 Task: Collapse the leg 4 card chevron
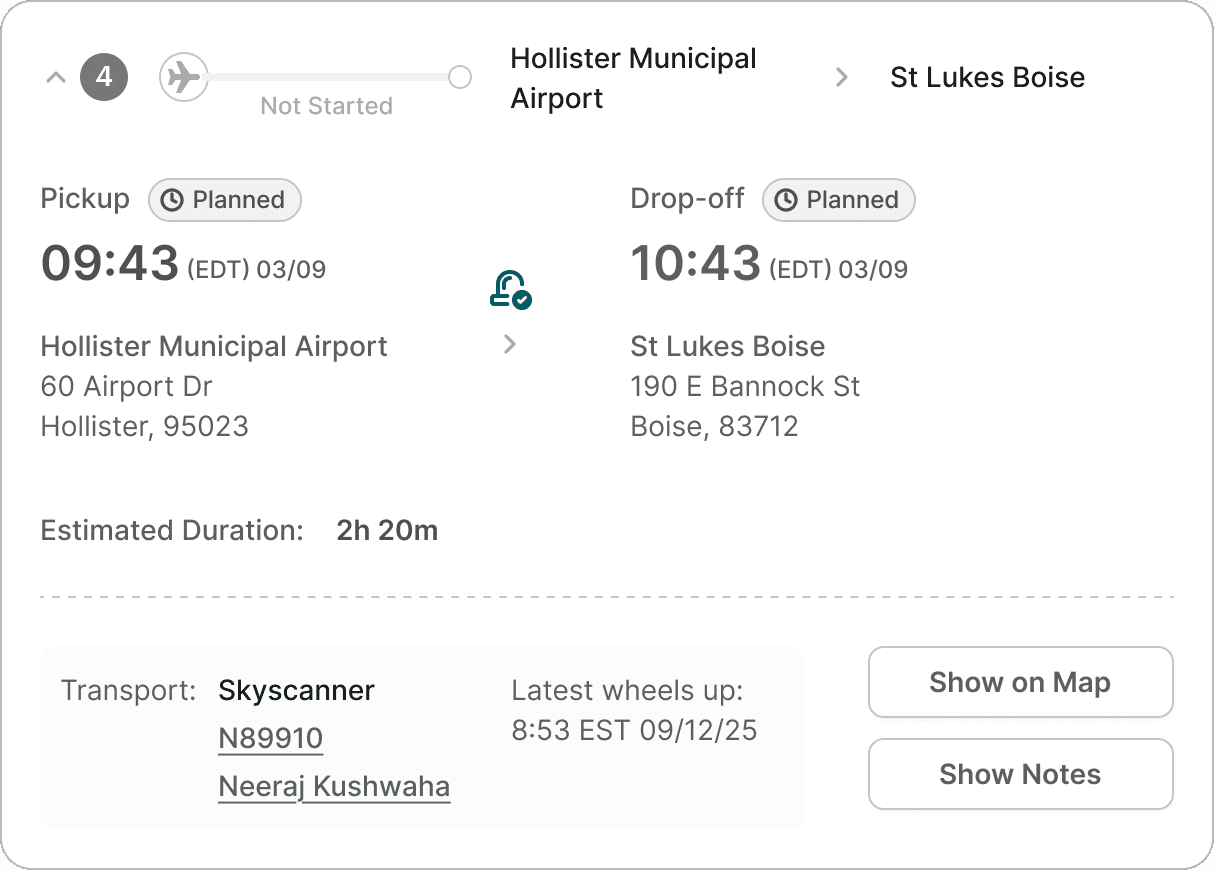point(56,78)
